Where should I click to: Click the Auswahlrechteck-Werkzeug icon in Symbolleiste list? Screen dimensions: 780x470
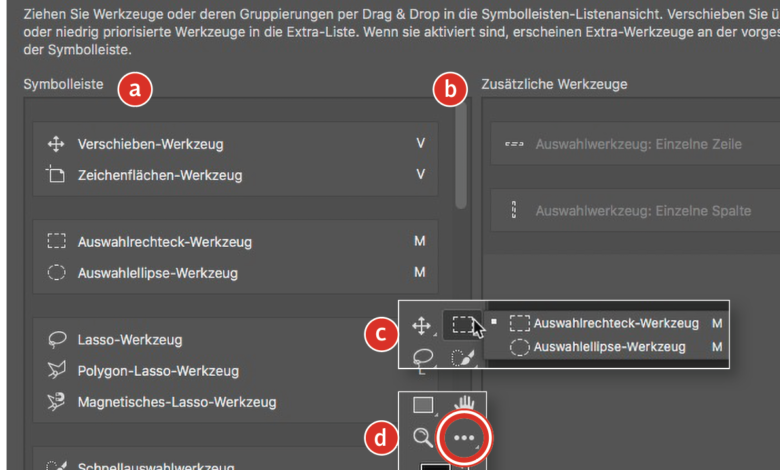pos(56,241)
